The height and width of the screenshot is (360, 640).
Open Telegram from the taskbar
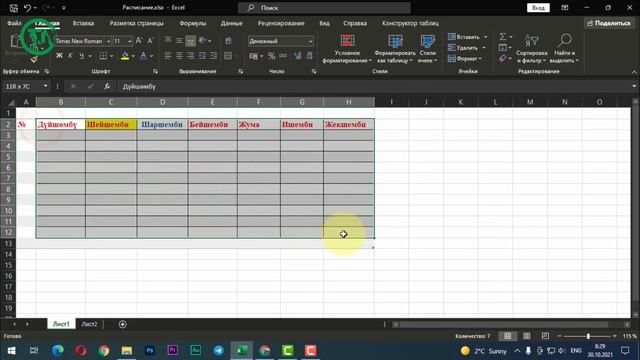218,351
